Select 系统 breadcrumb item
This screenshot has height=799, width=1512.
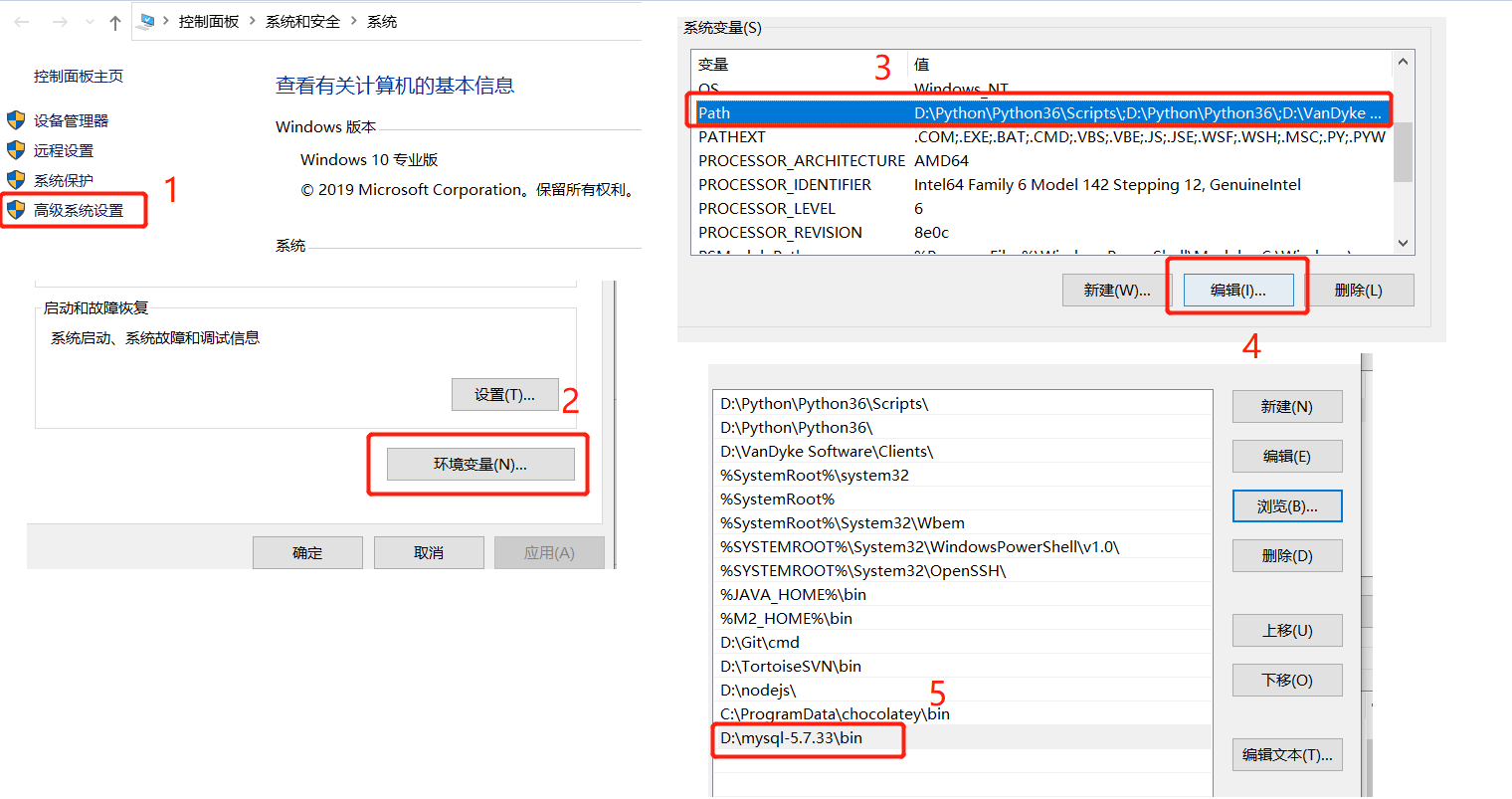click(382, 21)
